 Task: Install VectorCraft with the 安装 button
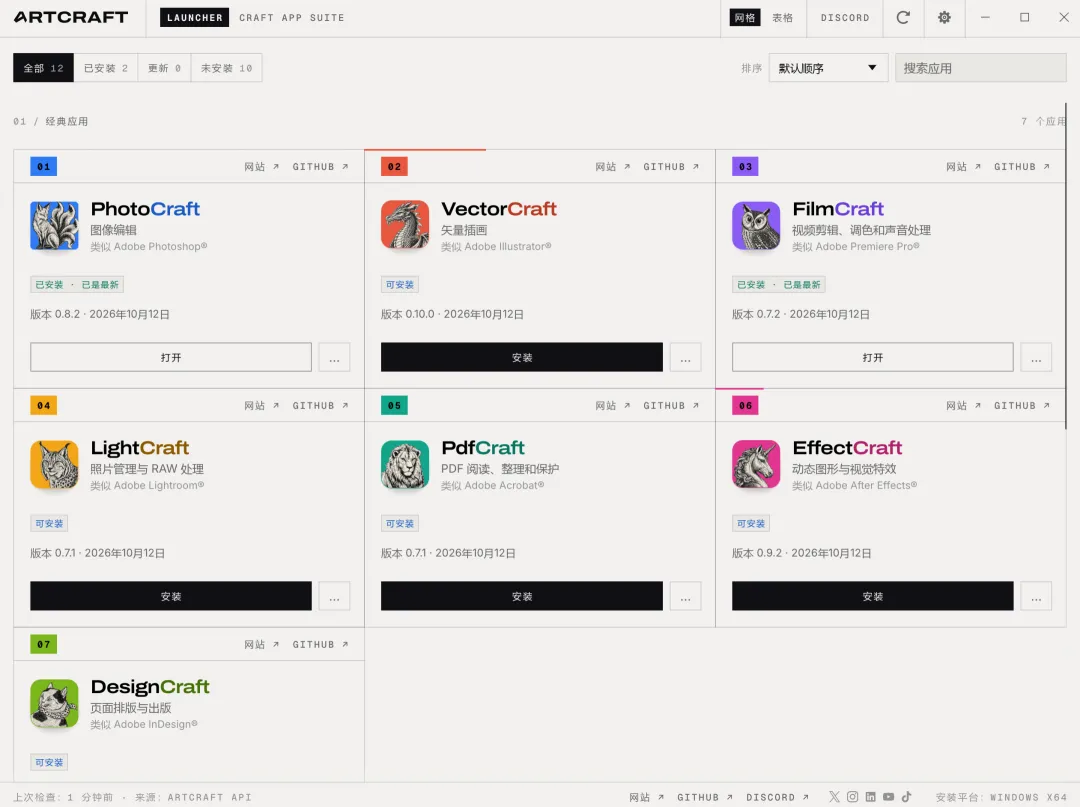point(522,357)
